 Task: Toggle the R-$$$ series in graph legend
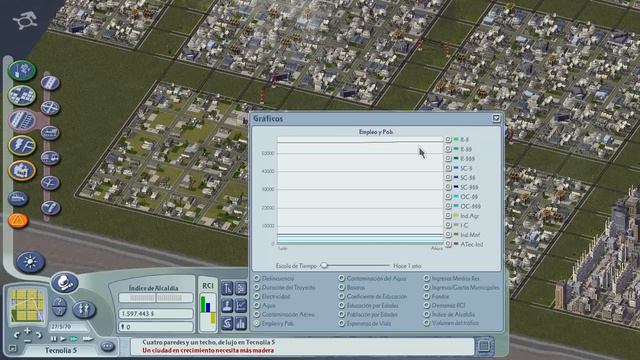click(x=448, y=159)
